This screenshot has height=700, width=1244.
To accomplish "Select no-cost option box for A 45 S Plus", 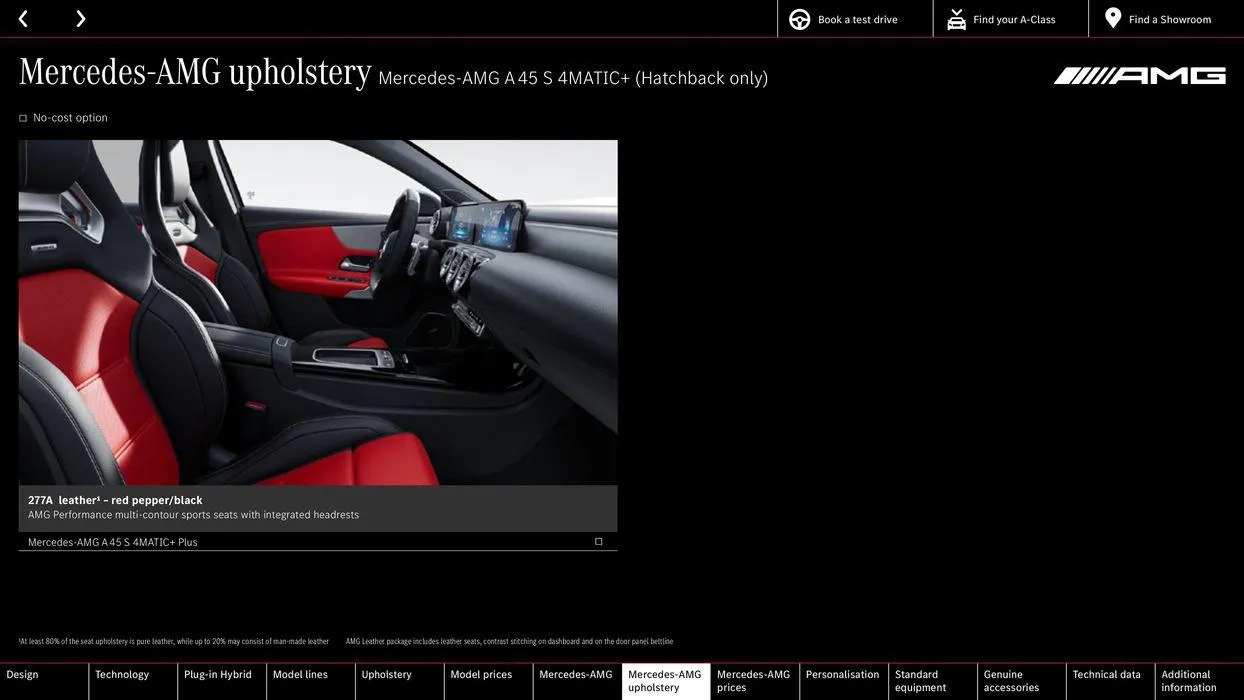I will (x=599, y=542).
